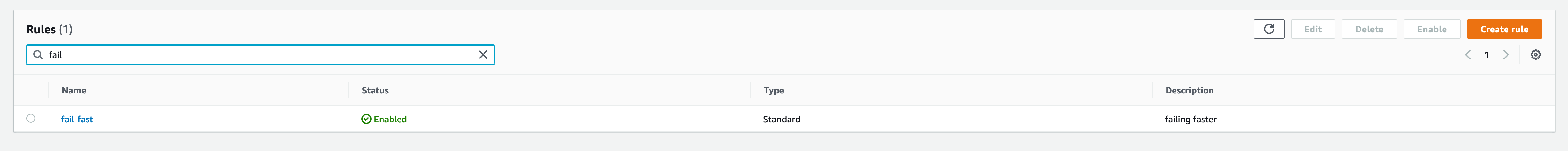Open table preferences with the gear icon
This screenshot has height=151, width=1568.
[1535, 55]
